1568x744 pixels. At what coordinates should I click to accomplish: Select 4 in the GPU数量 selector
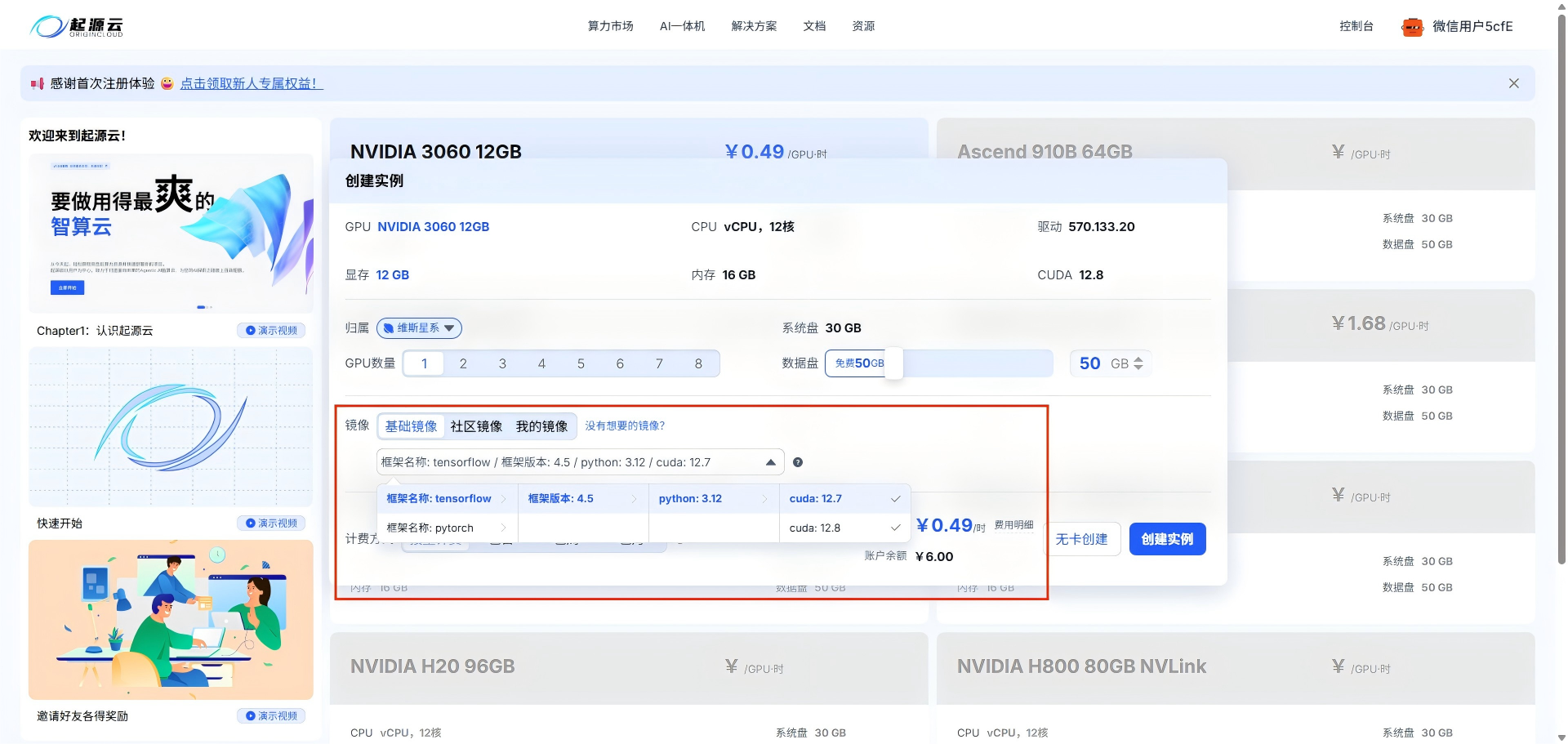[x=541, y=363]
